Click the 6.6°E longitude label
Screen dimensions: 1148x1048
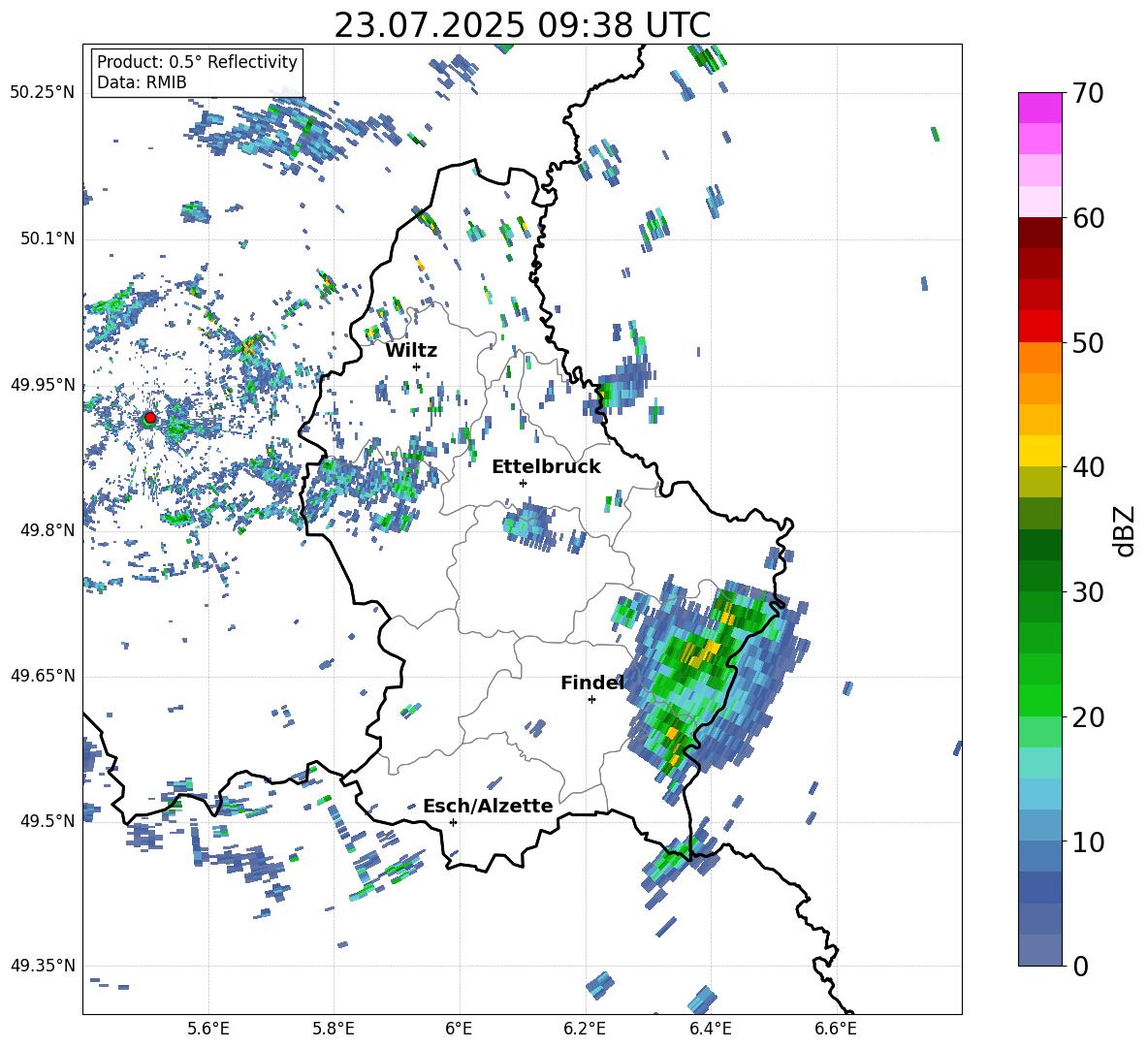click(836, 1029)
